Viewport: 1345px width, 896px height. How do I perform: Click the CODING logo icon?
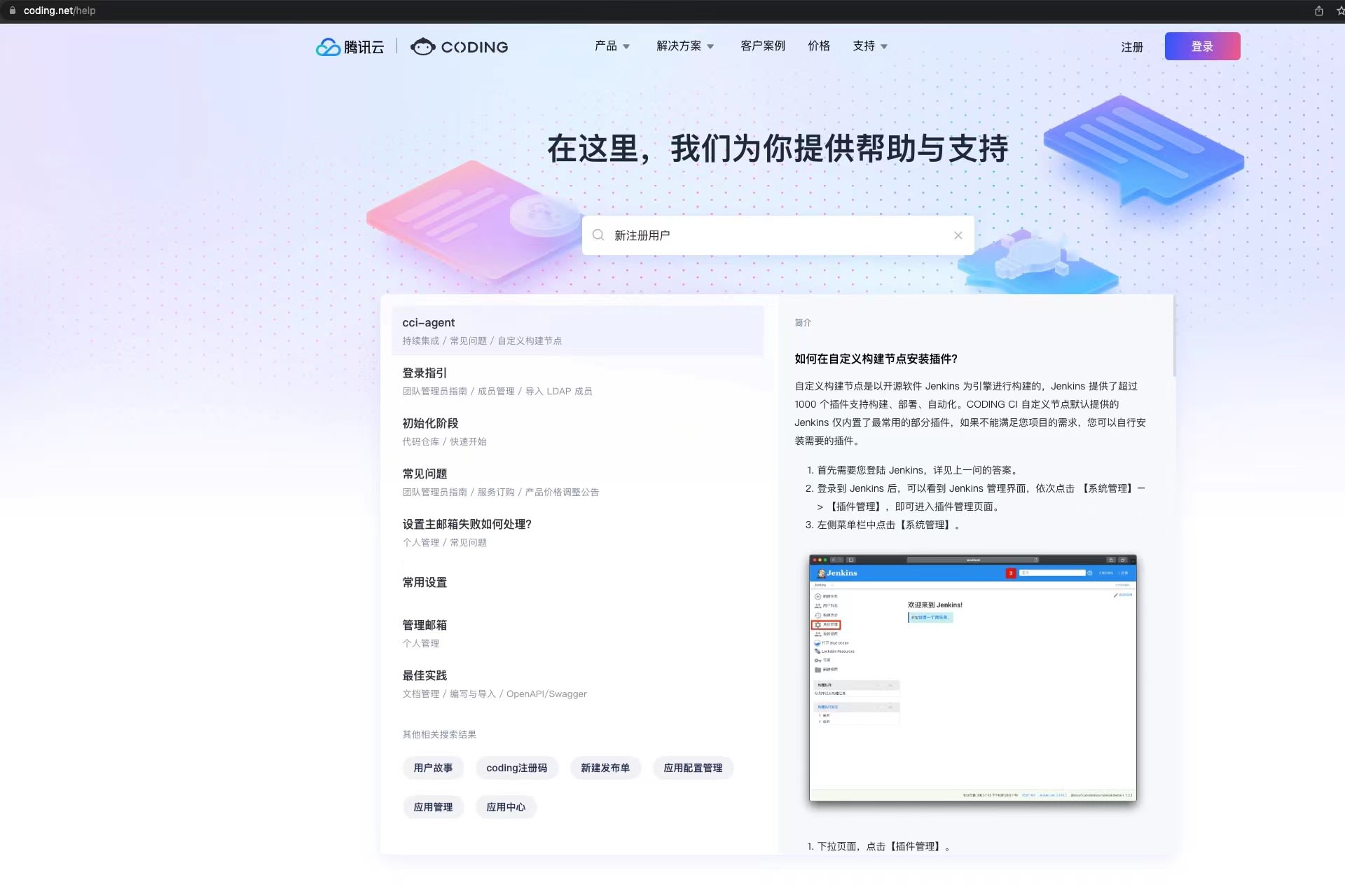420,46
